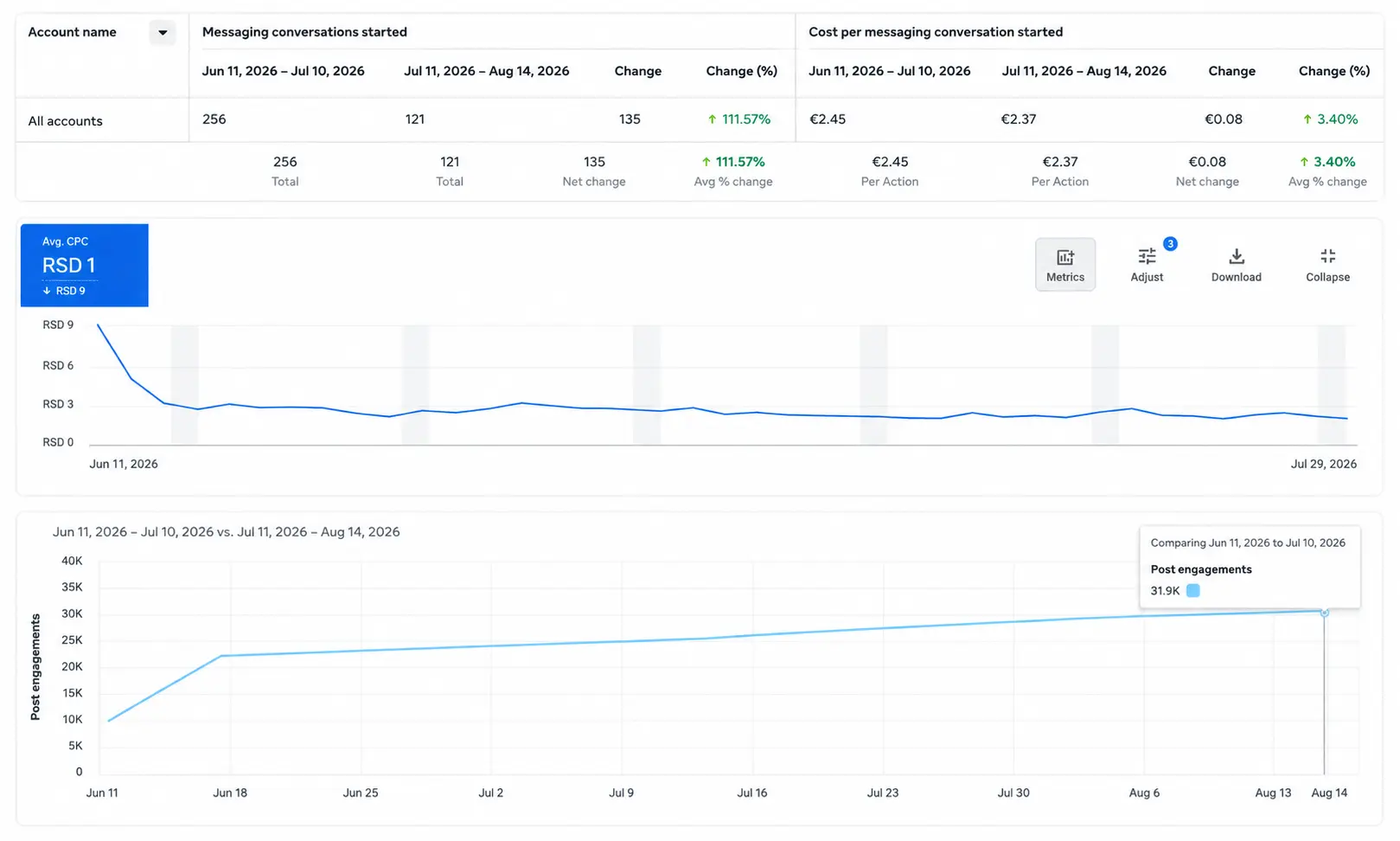
Task: Click the Change (%) column header under Messaging
Action: [741, 71]
